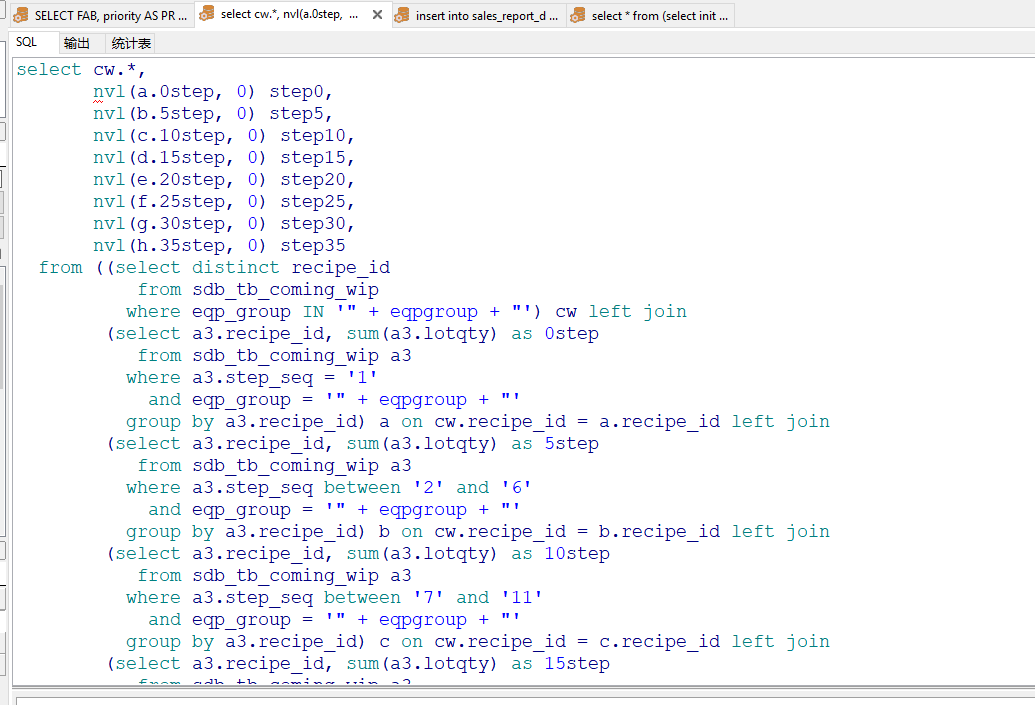Screen dimensions: 1035x705
Task: Select the 'select cw.*, nvl(a.0step' tab
Action: tap(289, 15)
